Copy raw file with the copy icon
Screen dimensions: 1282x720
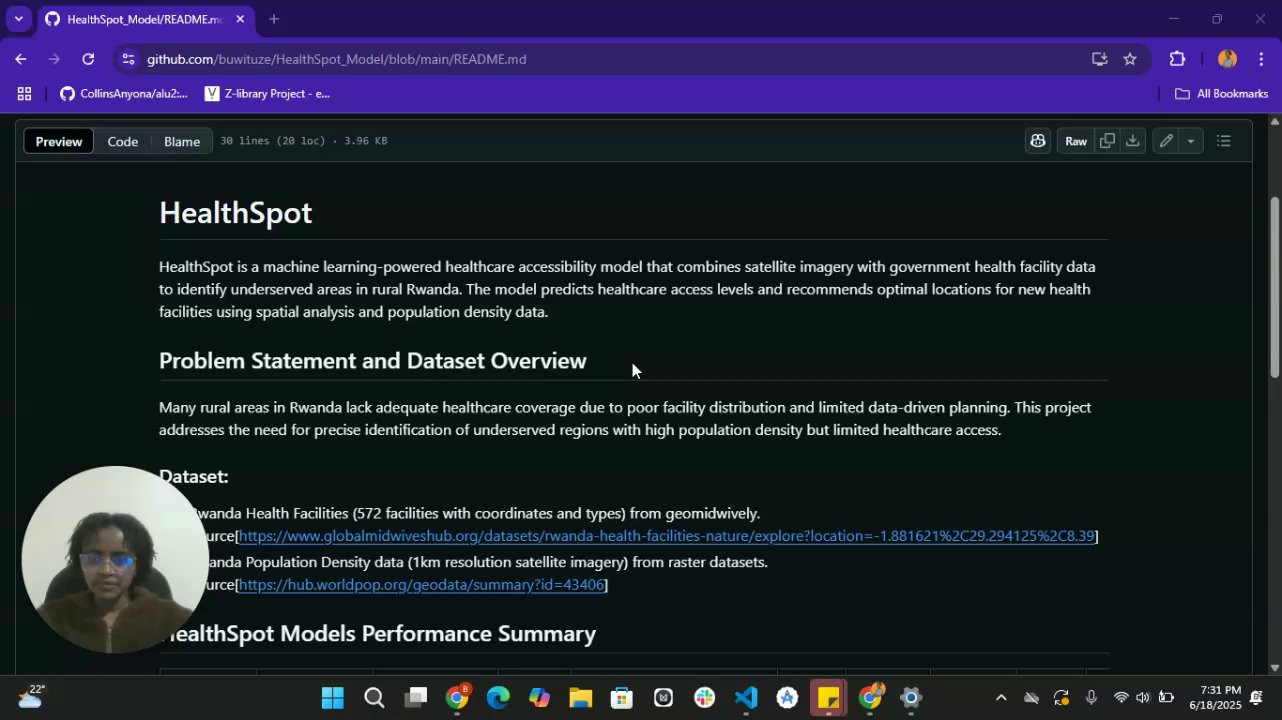[1107, 141]
